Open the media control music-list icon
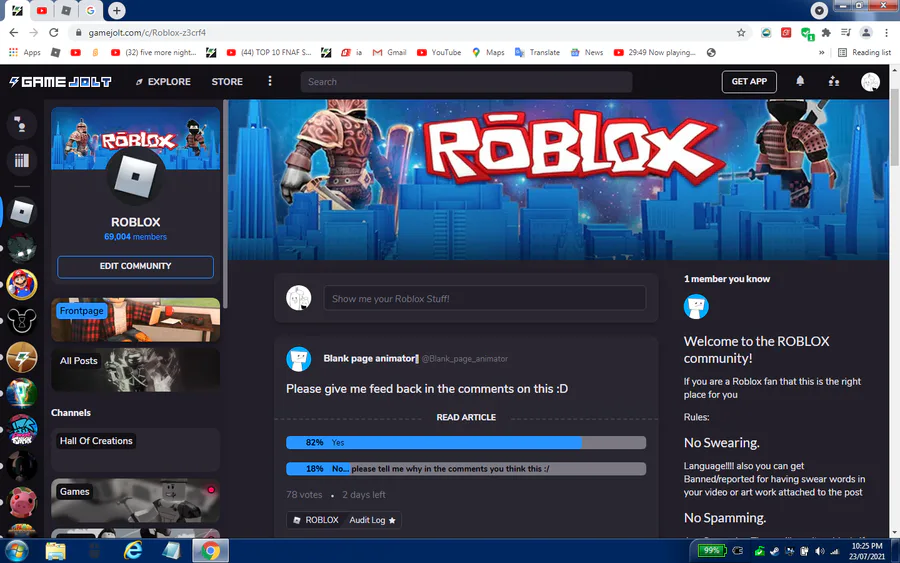Screen dimensions: 900x563 [x=846, y=33]
